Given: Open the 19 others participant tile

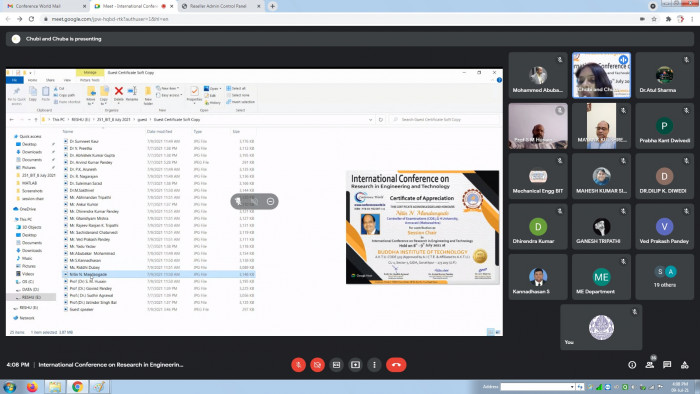Looking at the screenshot, I should pyautogui.click(x=664, y=277).
